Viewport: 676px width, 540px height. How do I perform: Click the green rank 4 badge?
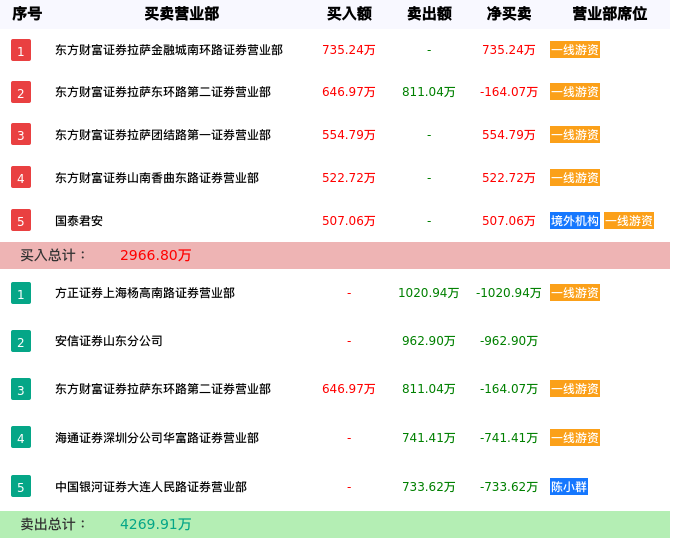21,437
